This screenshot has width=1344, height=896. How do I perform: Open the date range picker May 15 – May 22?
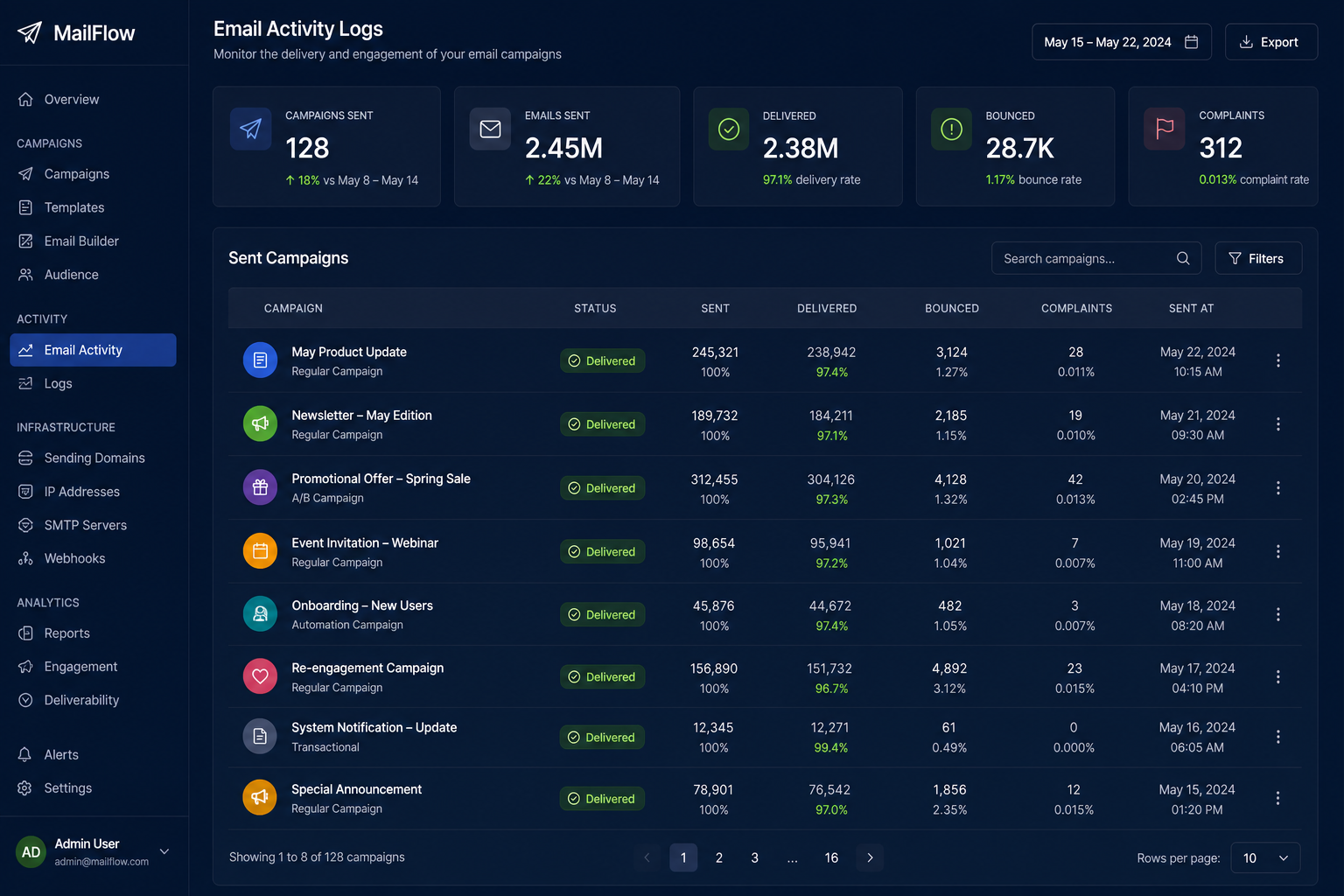[1122, 42]
